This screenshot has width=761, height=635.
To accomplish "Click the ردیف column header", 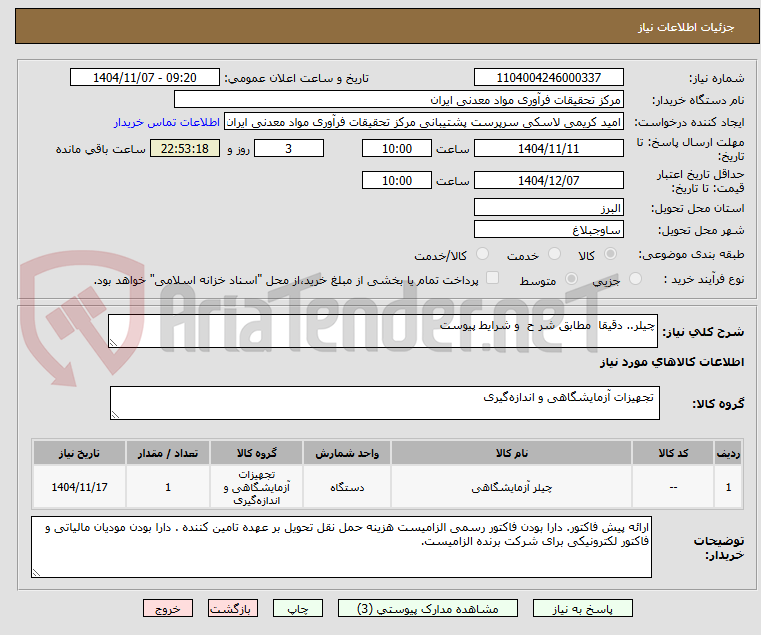I will pos(728,453).
